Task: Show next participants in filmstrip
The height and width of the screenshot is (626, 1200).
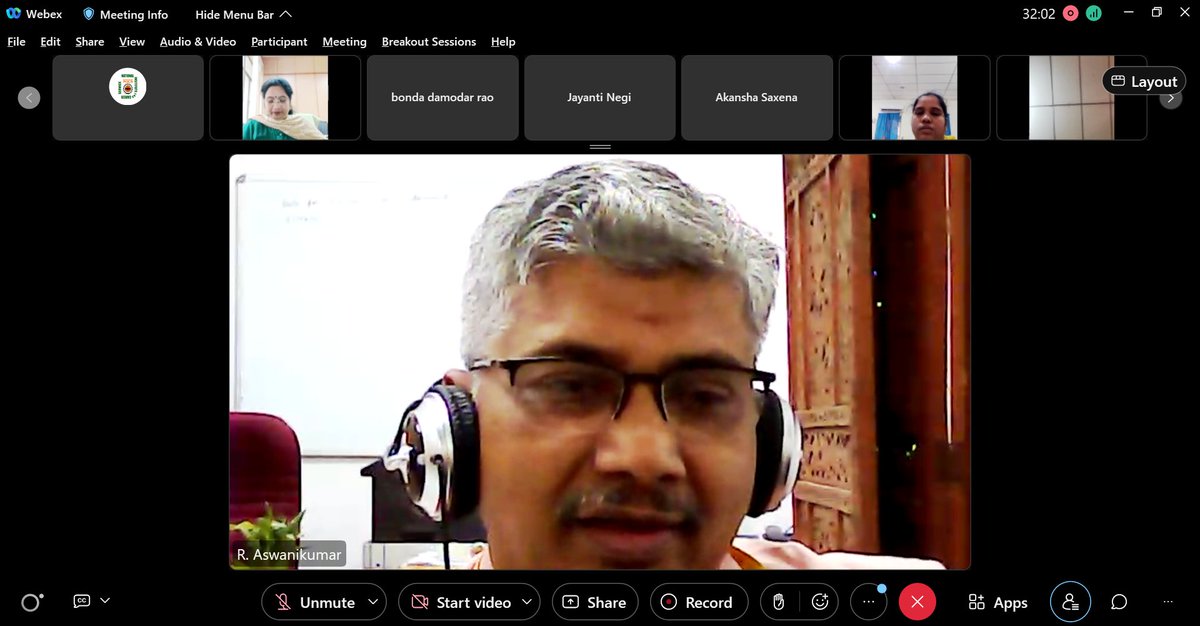Action: point(1171,98)
